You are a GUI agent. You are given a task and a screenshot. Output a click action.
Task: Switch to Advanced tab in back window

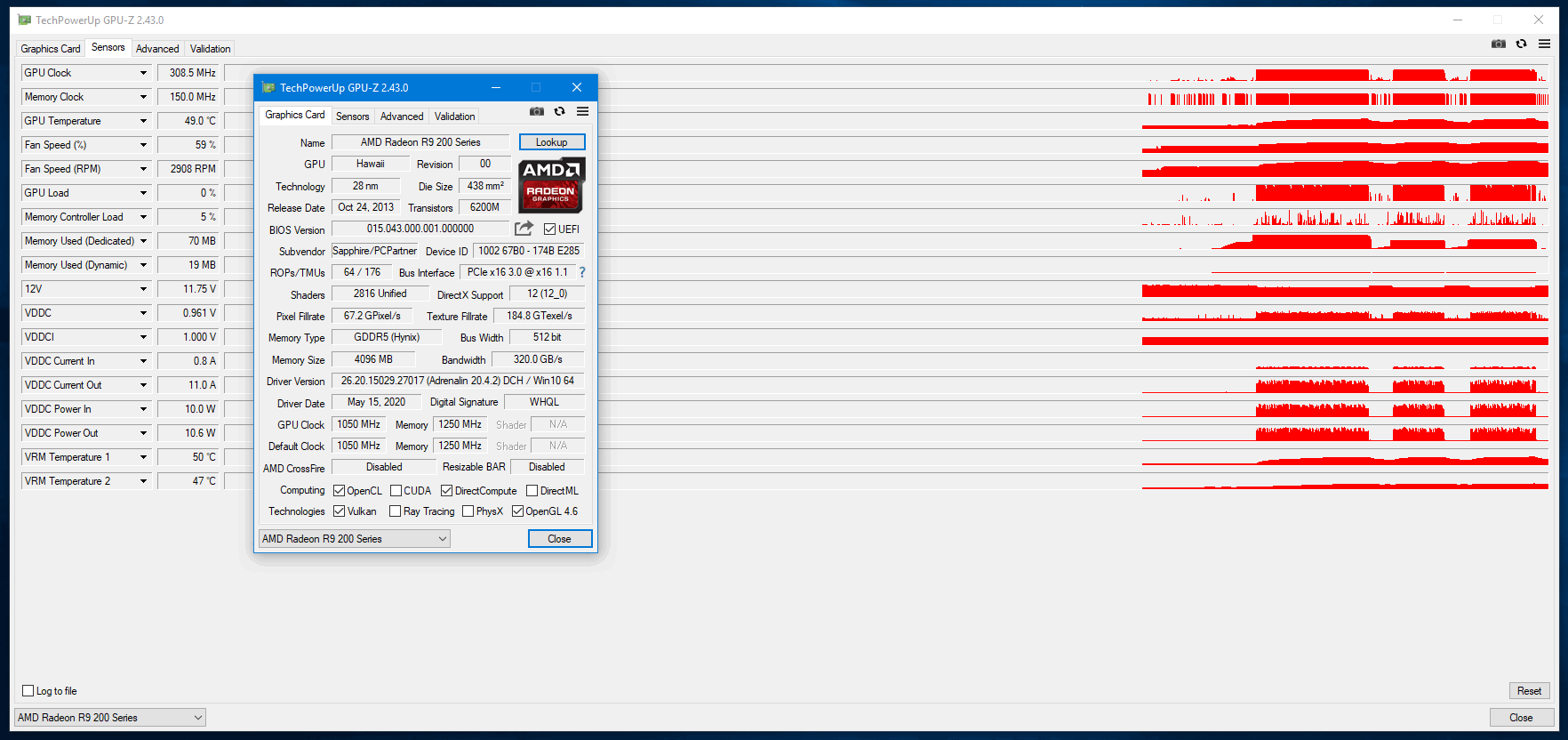(157, 49)
